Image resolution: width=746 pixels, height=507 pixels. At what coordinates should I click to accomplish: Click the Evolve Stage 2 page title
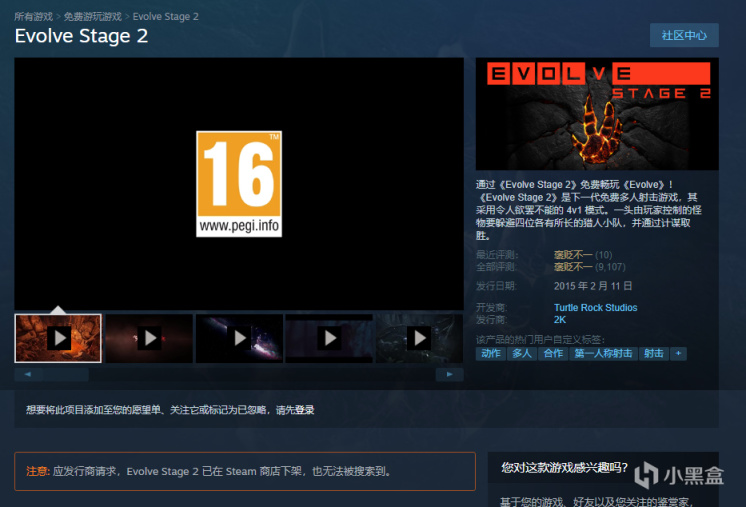coord(81,36)
